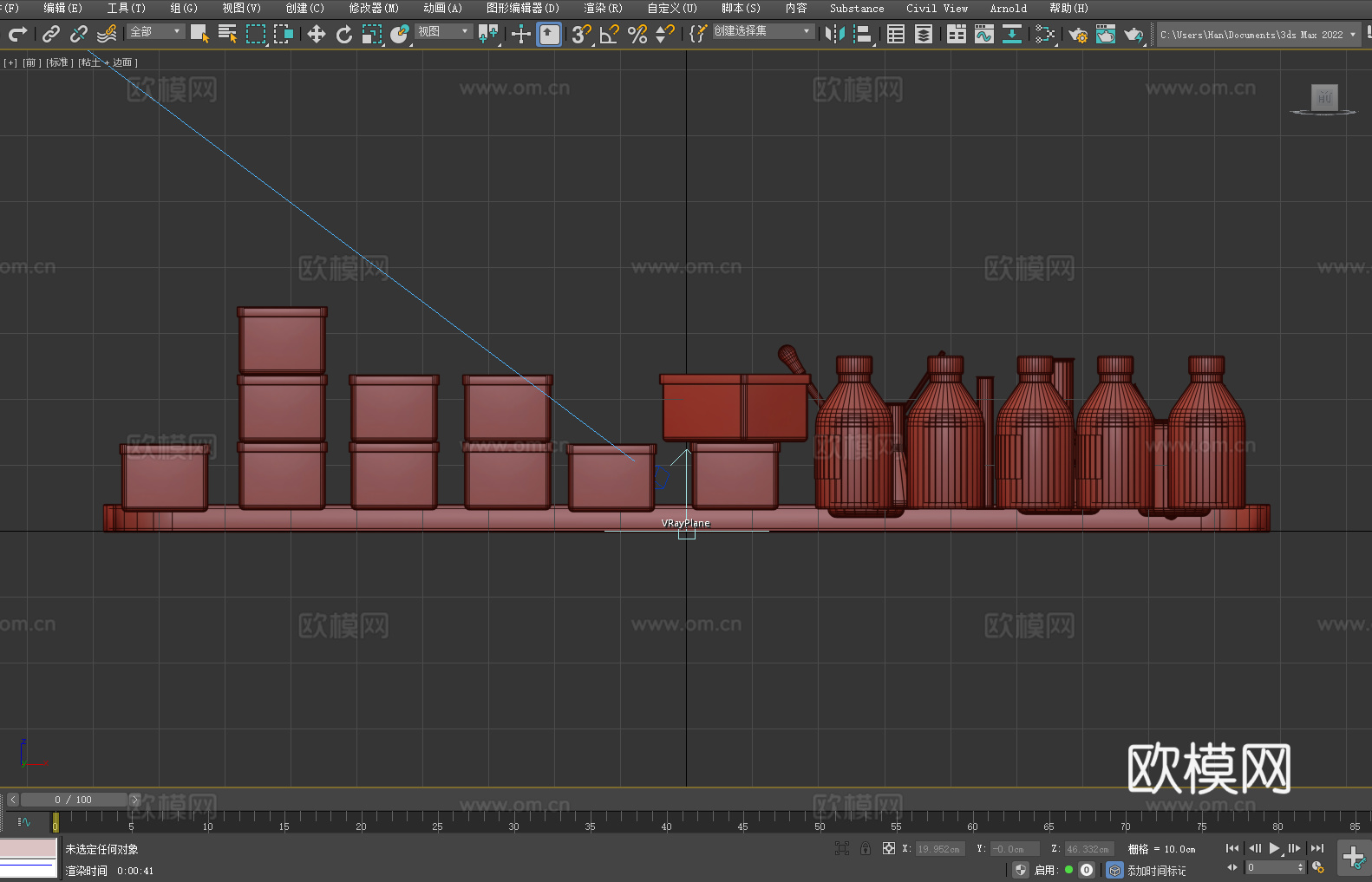Click the Redo arrow icon
The image size is (1372, 882).
tap(17, 34)
